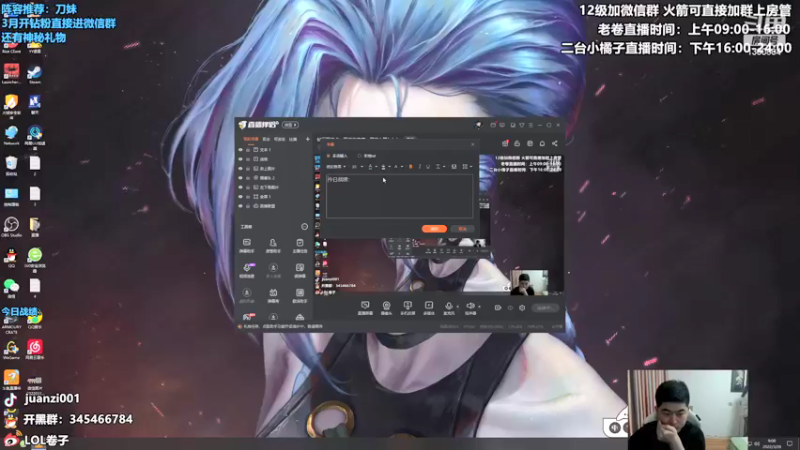
Task: Toggle bold formatting in text dialog
Action: [x=411, y=167]
